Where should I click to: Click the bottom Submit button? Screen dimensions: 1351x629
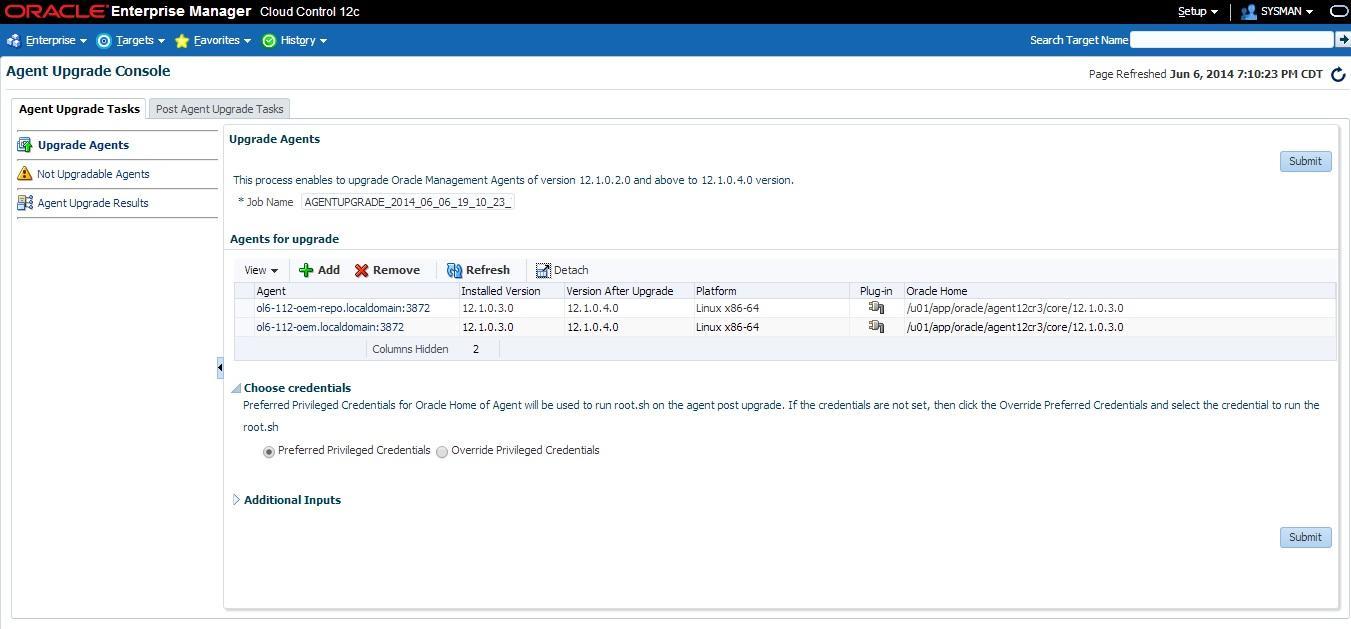(1305, 537)
